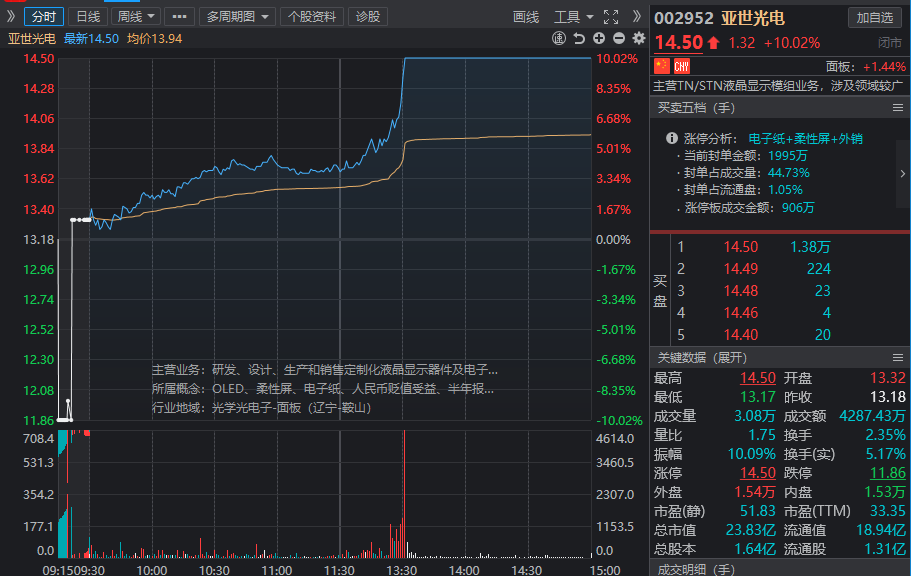Viewport: 911px width, 576px height.
Task: Collapse the left panel with double-chevron icon
Action: pyautogui.click(x=10, y=16)
